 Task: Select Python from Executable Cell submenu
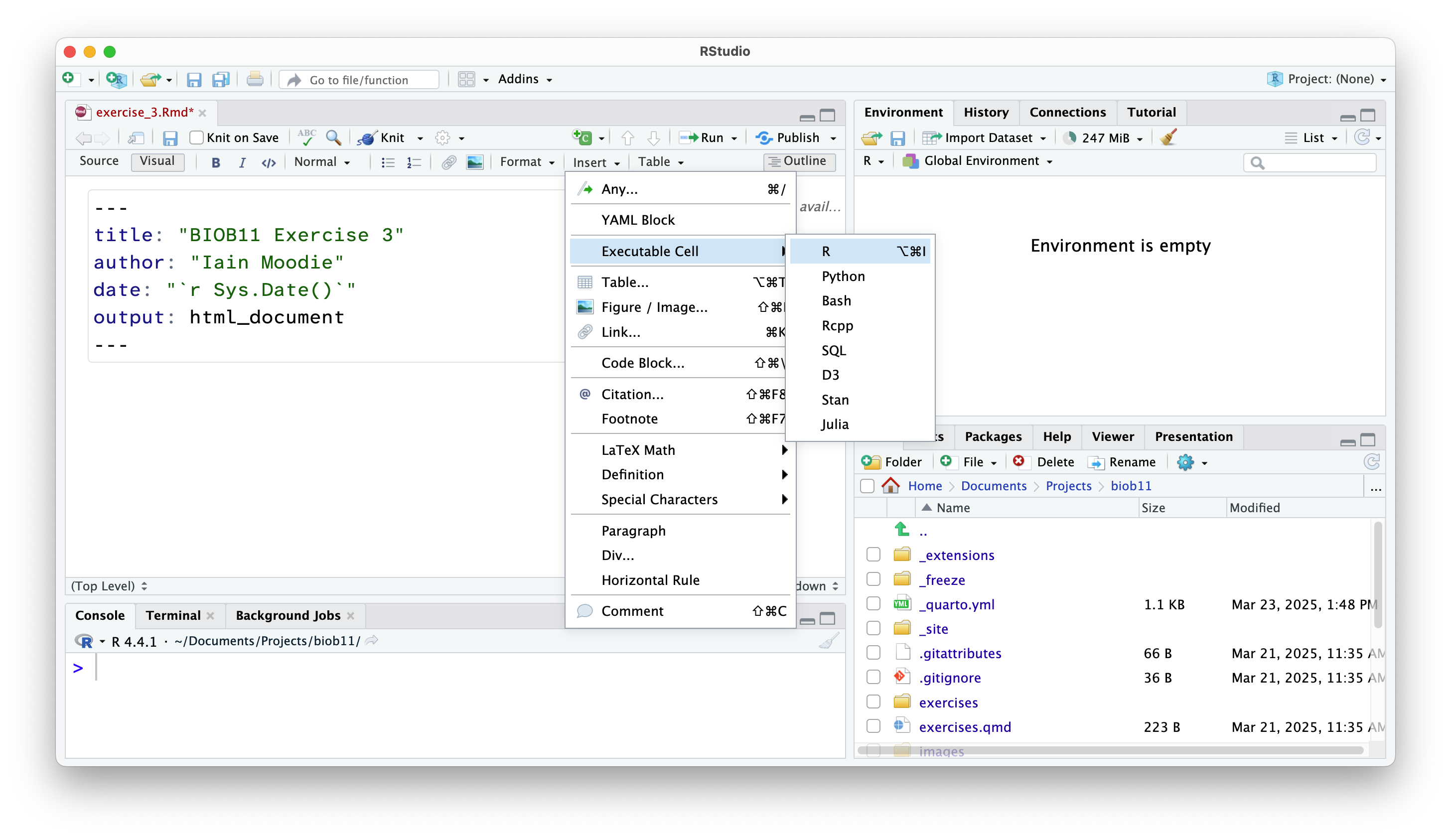[x=843, y=277]
